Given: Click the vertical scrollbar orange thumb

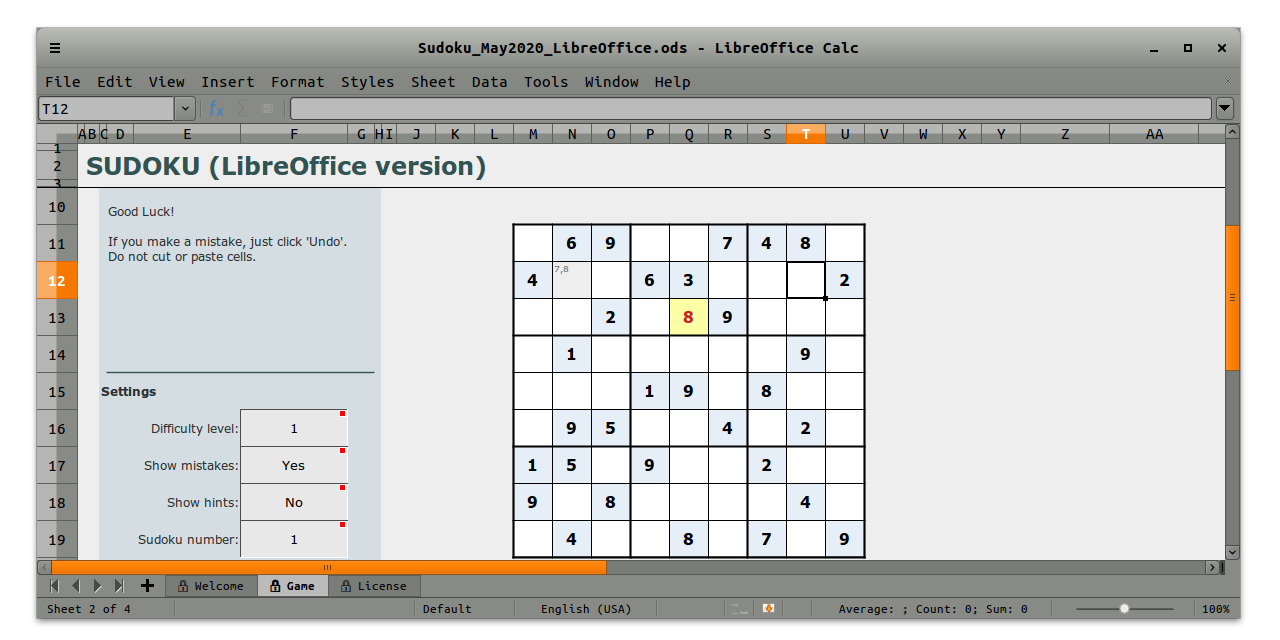Looking at the screenshot, I should (x=1232, y=297).
